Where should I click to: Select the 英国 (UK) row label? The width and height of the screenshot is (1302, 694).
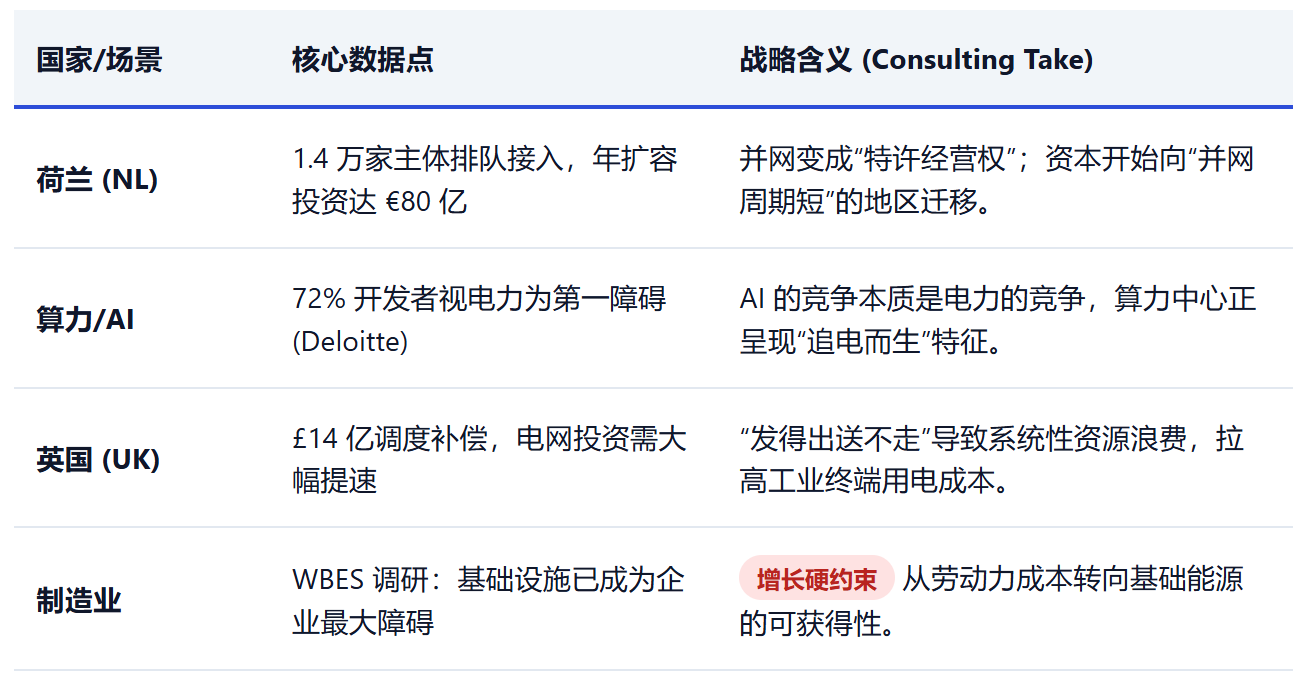coord(98,460)
